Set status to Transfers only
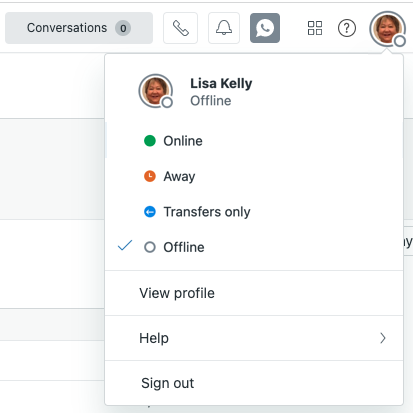Screen dimensions: 413x413 click(254, 212)
